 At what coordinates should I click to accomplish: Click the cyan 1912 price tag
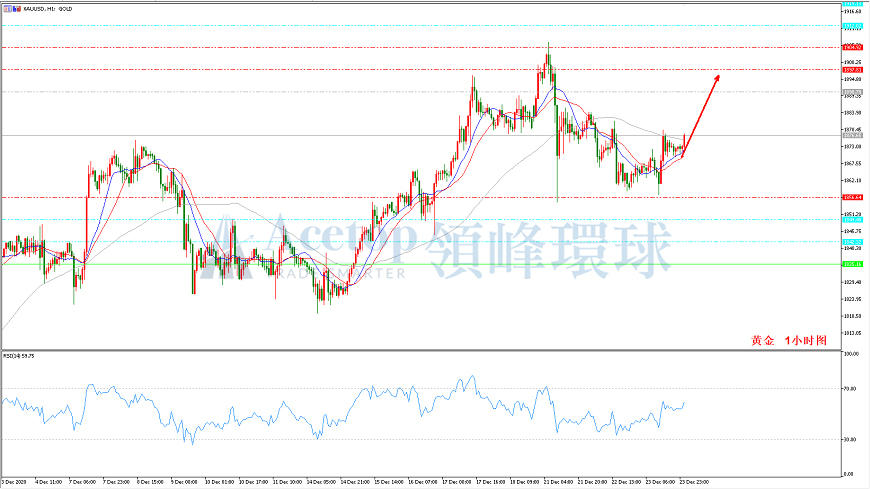coord(852,26)
